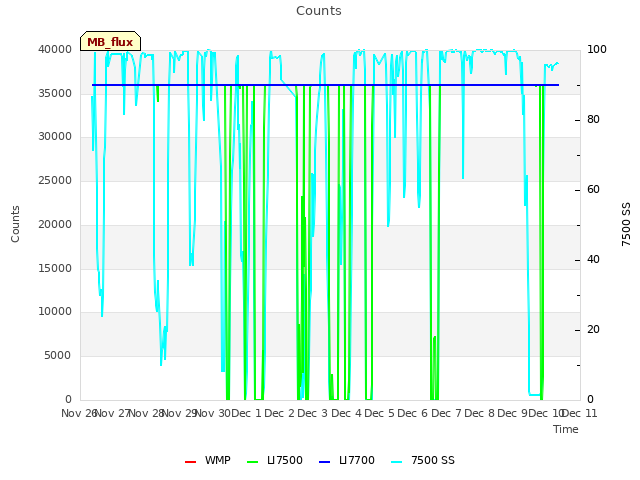The height and width of the screenshot is (480, 640).
Task: Click the Dec 7 x-axis label
Action: [446, 413]
